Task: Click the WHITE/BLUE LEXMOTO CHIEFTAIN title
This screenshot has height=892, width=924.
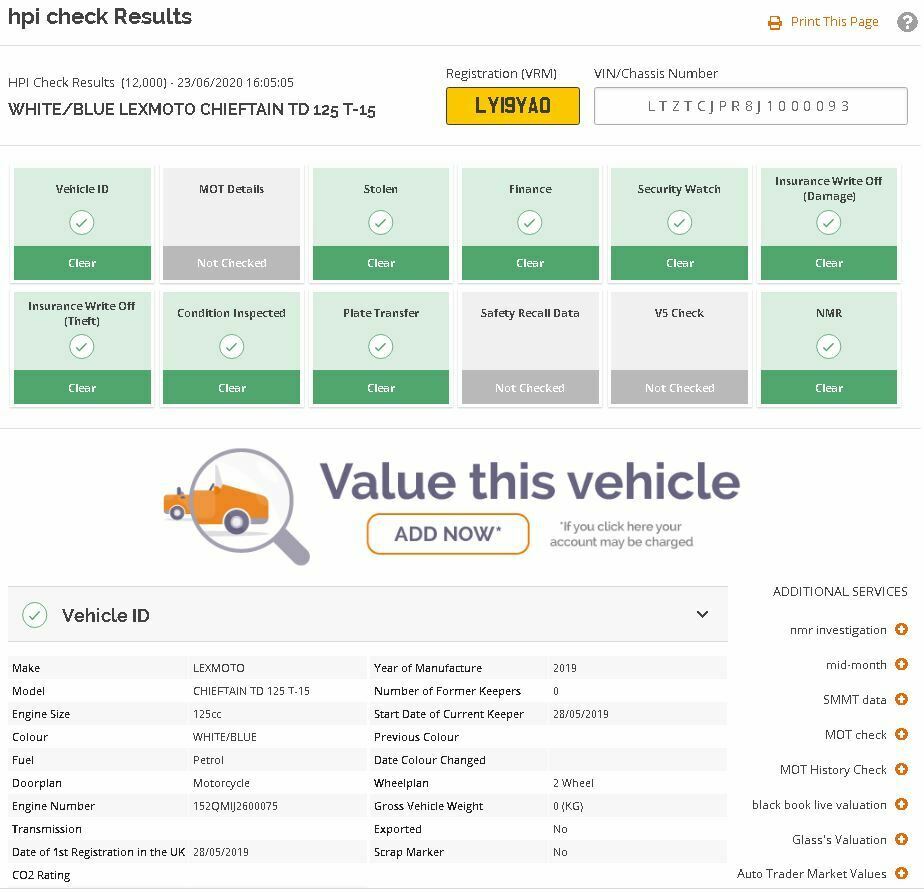Action: click(x=192, y=110)
